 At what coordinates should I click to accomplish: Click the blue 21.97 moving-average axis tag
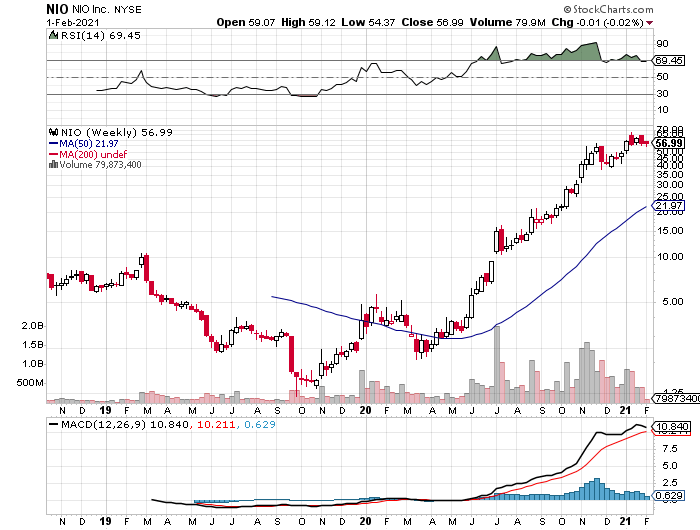(x=668, y=206)
